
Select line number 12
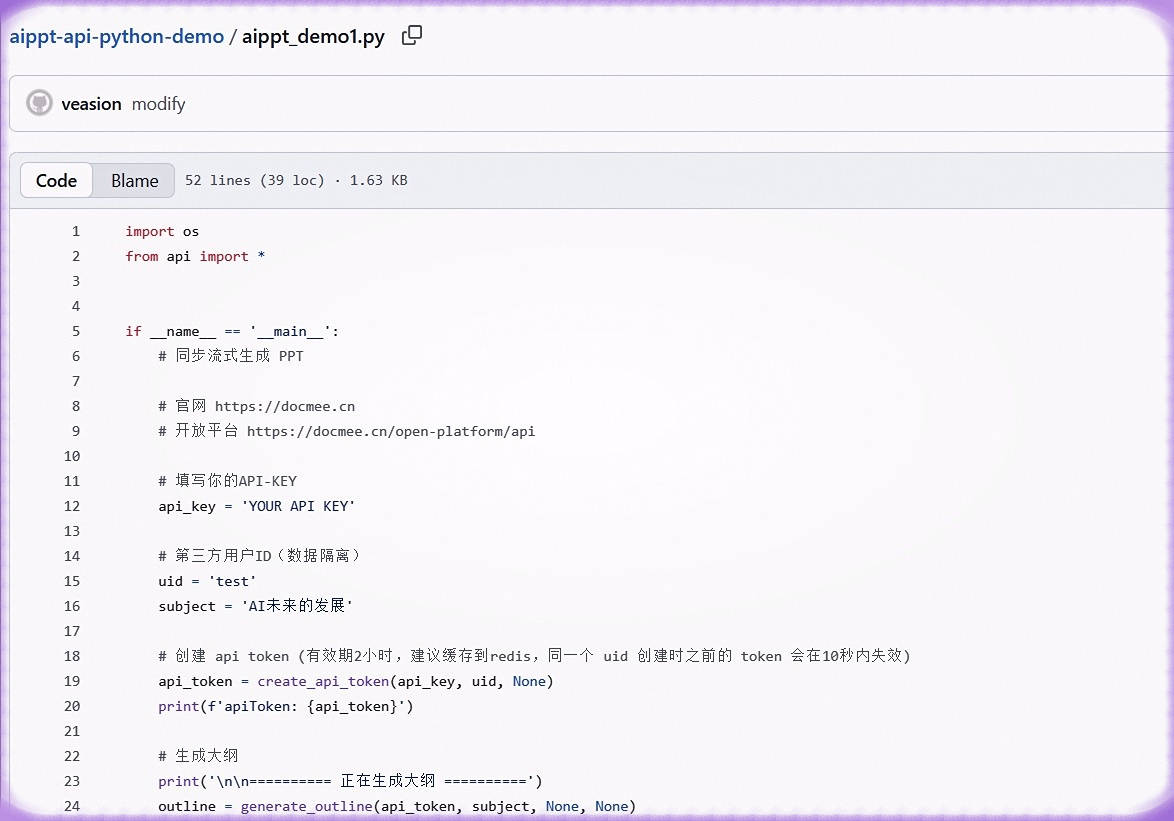click(x=72, y=506)
